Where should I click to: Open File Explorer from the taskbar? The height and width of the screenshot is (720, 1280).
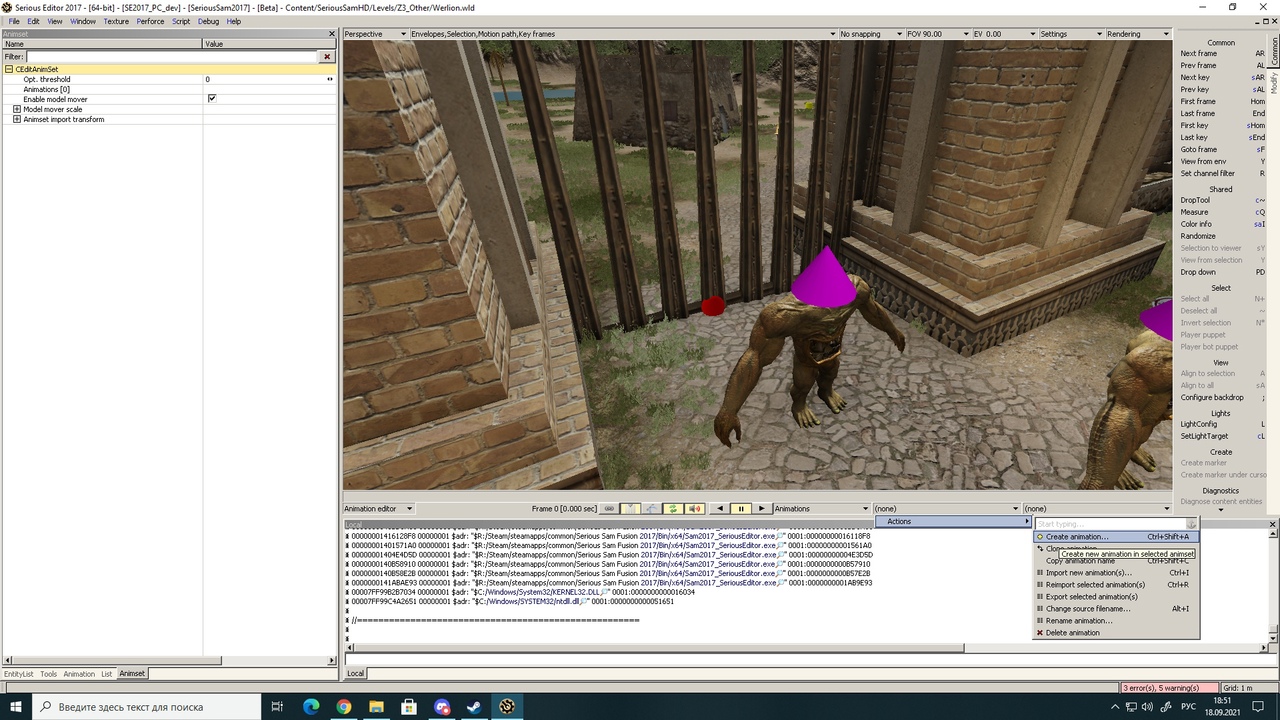pos(376,707)
